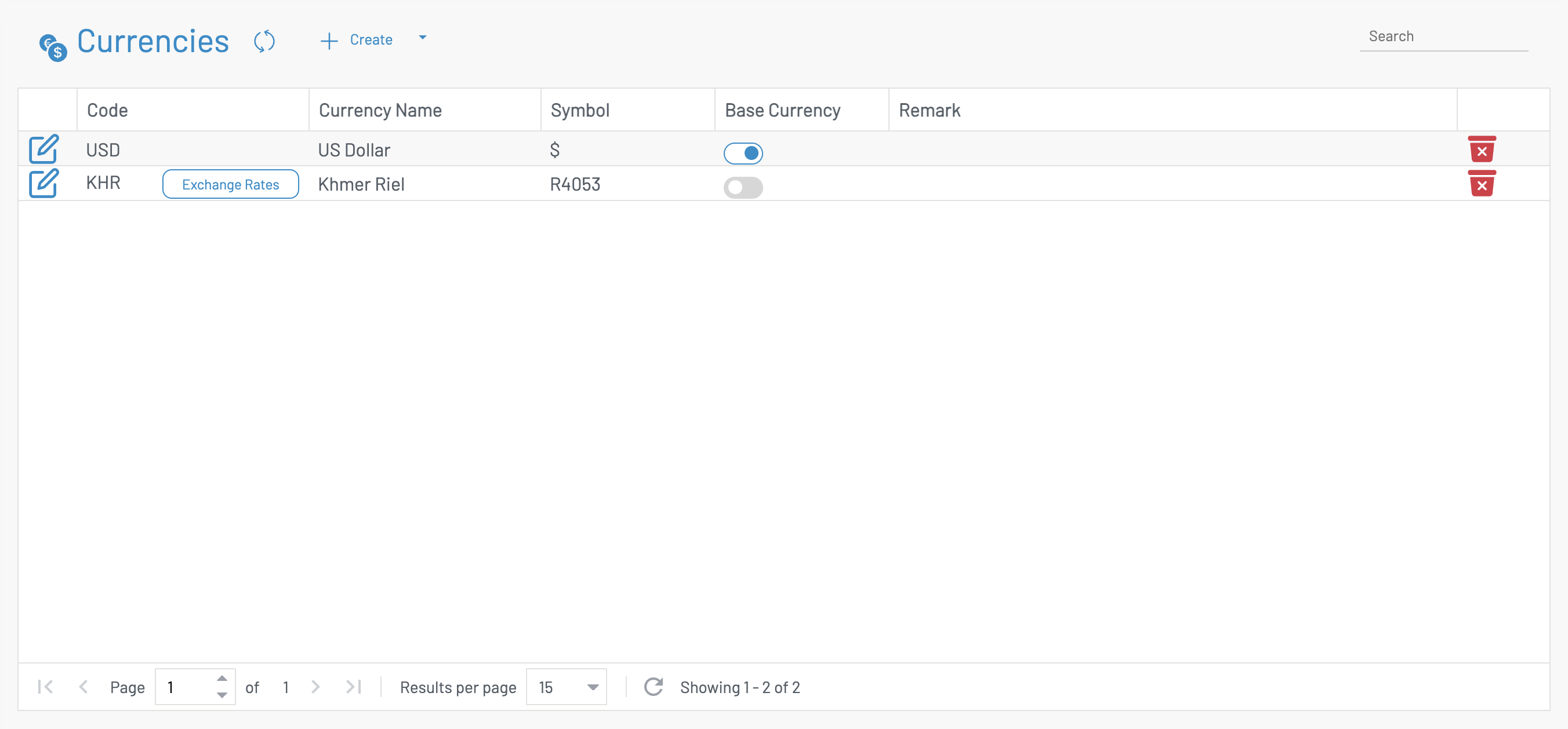The image size is (1568, 729).
Task: Enable the KHR base currency toggle
Action: coord(743,187)
